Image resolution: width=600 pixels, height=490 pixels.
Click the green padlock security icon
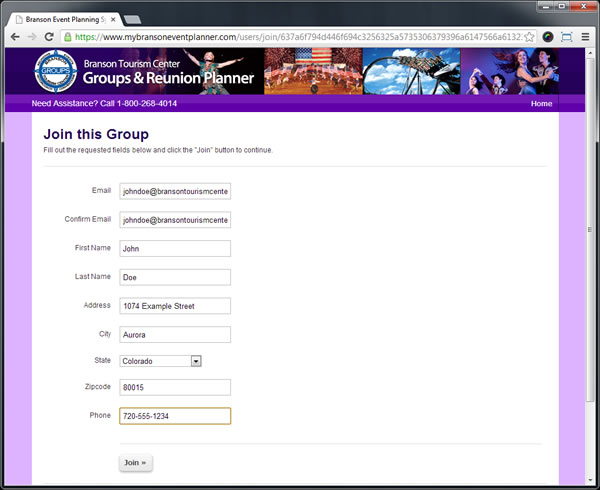click(68, 37)
